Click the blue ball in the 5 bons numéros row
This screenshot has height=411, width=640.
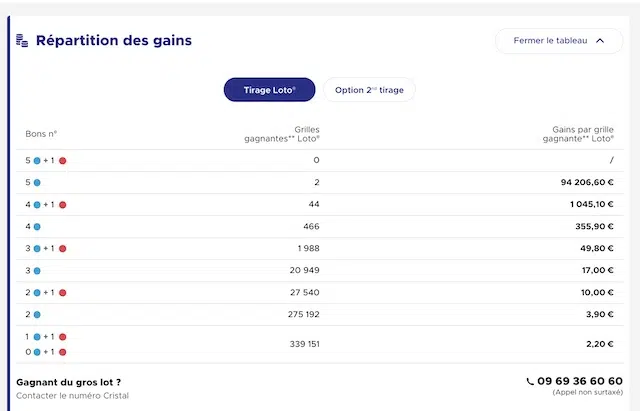pyautogui.click(x=37, y=183)
